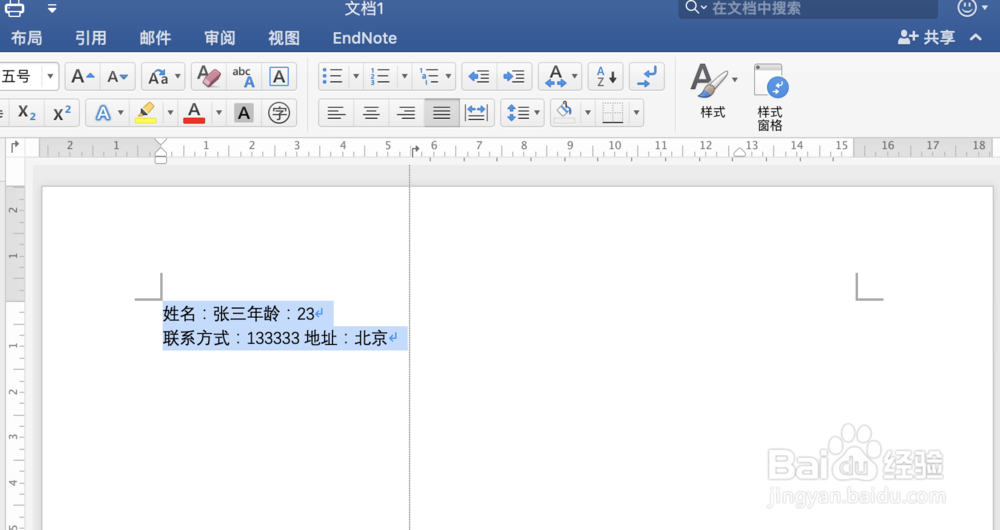Screen dimensions: 1000x530
Task: Click the text 姓名：张三年龄：23
Action: click(x=239, y=314)
